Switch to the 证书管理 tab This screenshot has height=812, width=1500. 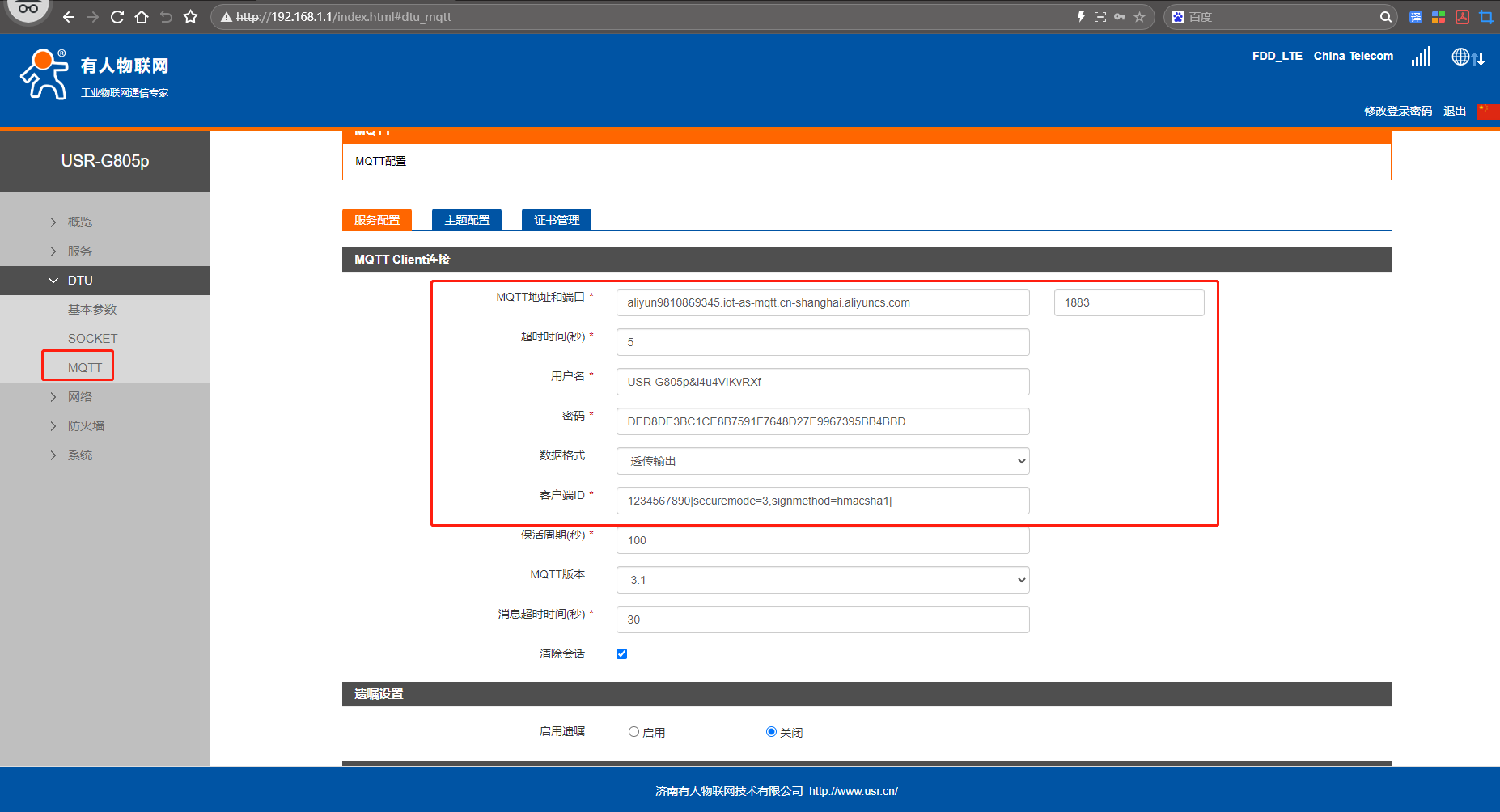pyautogui.click(x=557, y=220)
